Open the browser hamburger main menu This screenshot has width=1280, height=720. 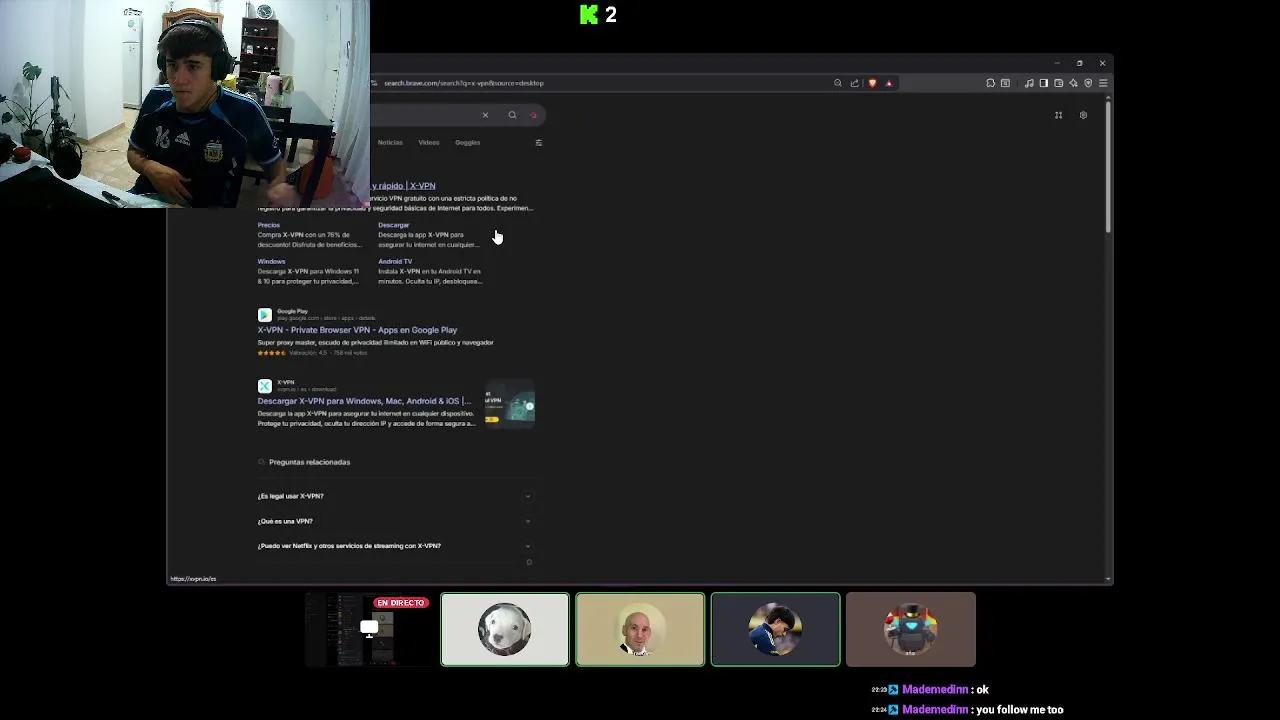coord(1103,83)
